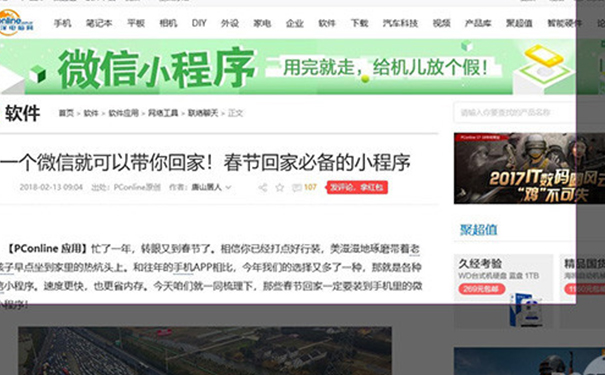The image size is (605, 375).
Task: Open the 笔记本 navigation item
Action: (99, 23)
